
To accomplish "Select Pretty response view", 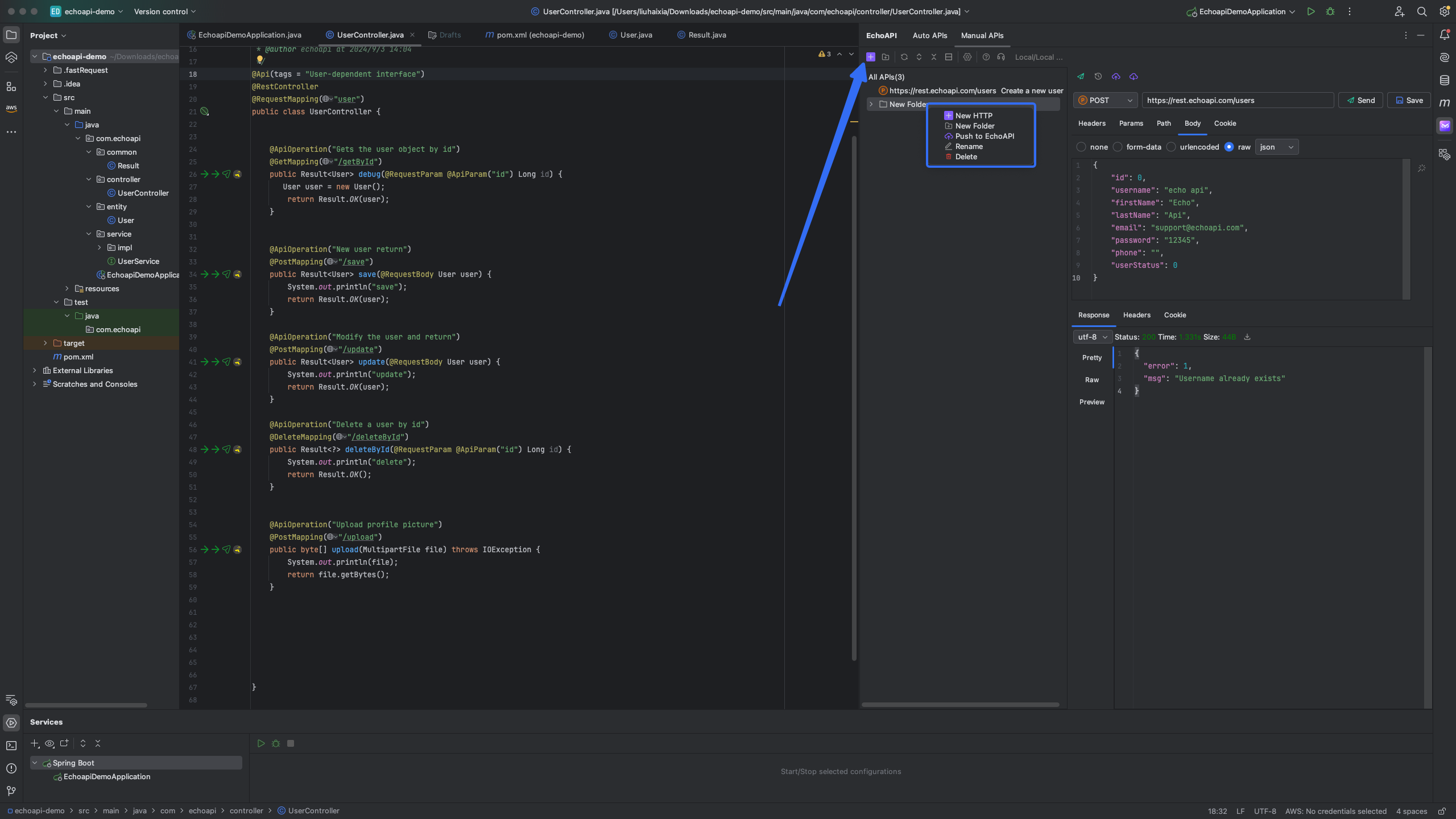I will pyautogui.click(x=1092, y=357).
